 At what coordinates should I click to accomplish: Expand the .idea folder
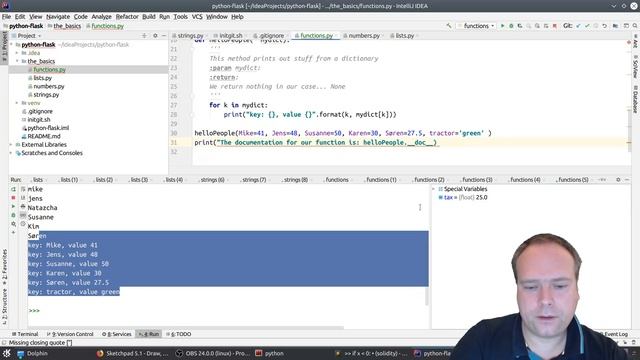[17, 53]
